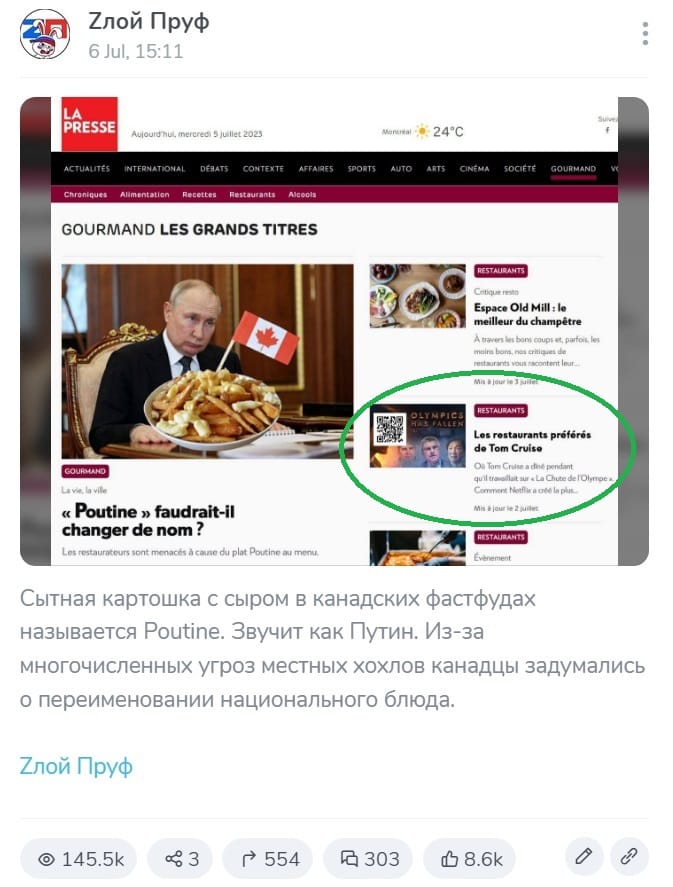Click the forward arrow with 554
The image size is (673, 887).
(269, 859)
